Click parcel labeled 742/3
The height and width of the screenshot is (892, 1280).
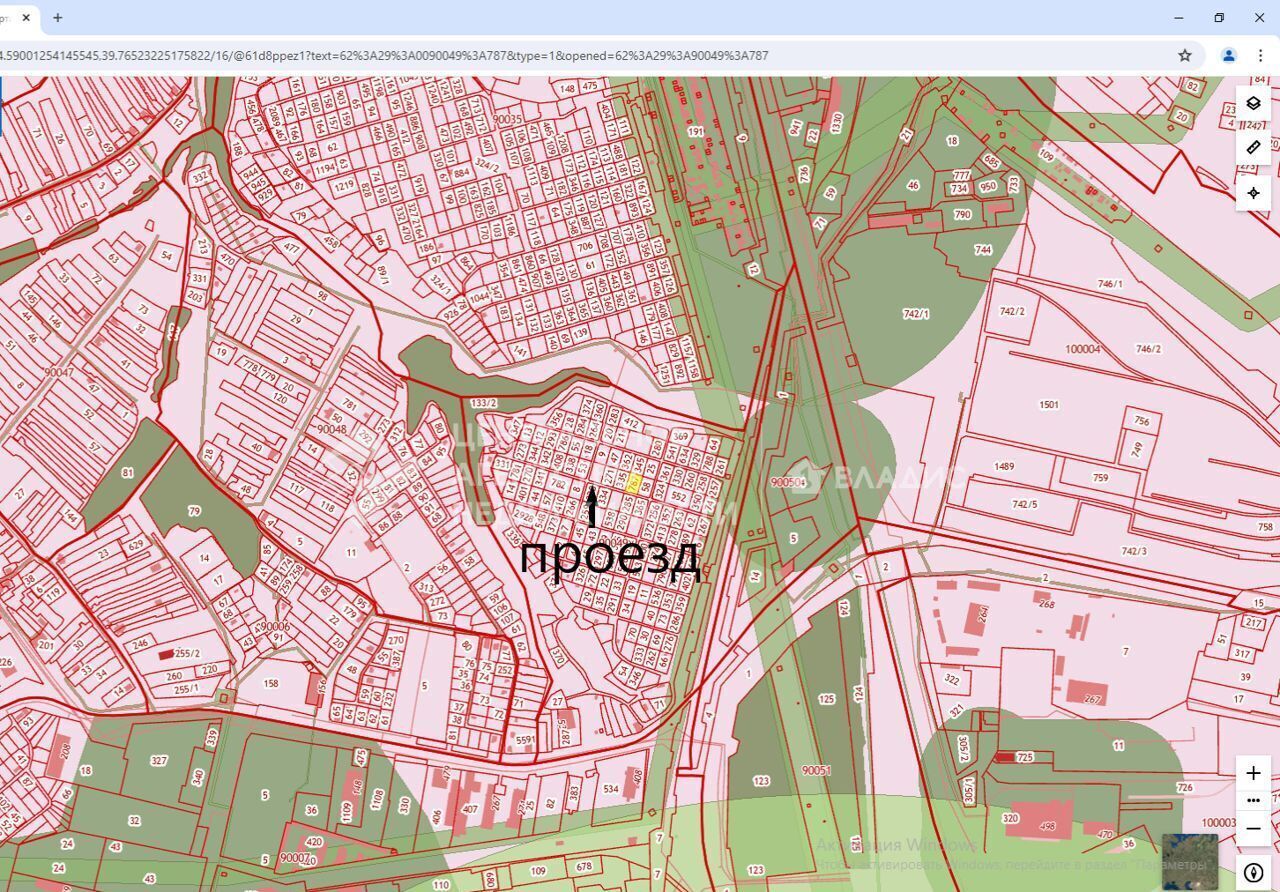pyautogui.click(x=1134, y=551)
